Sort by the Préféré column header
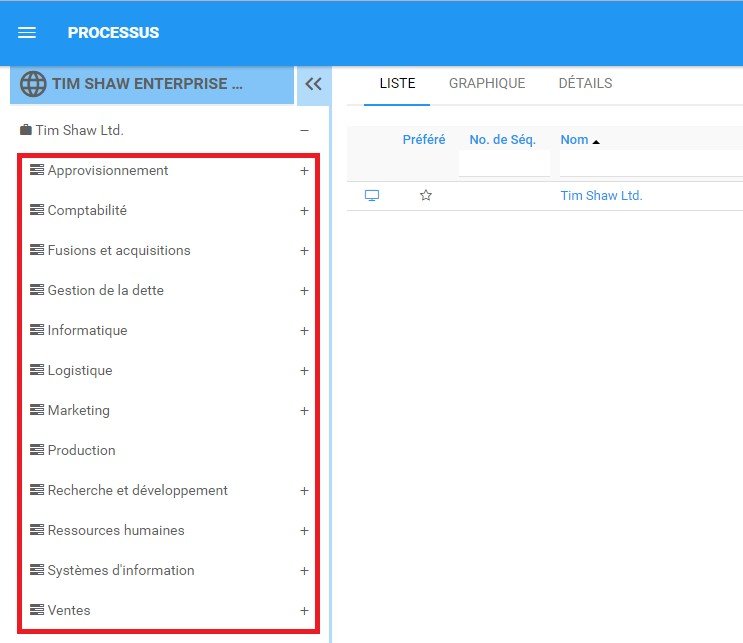 424,139
